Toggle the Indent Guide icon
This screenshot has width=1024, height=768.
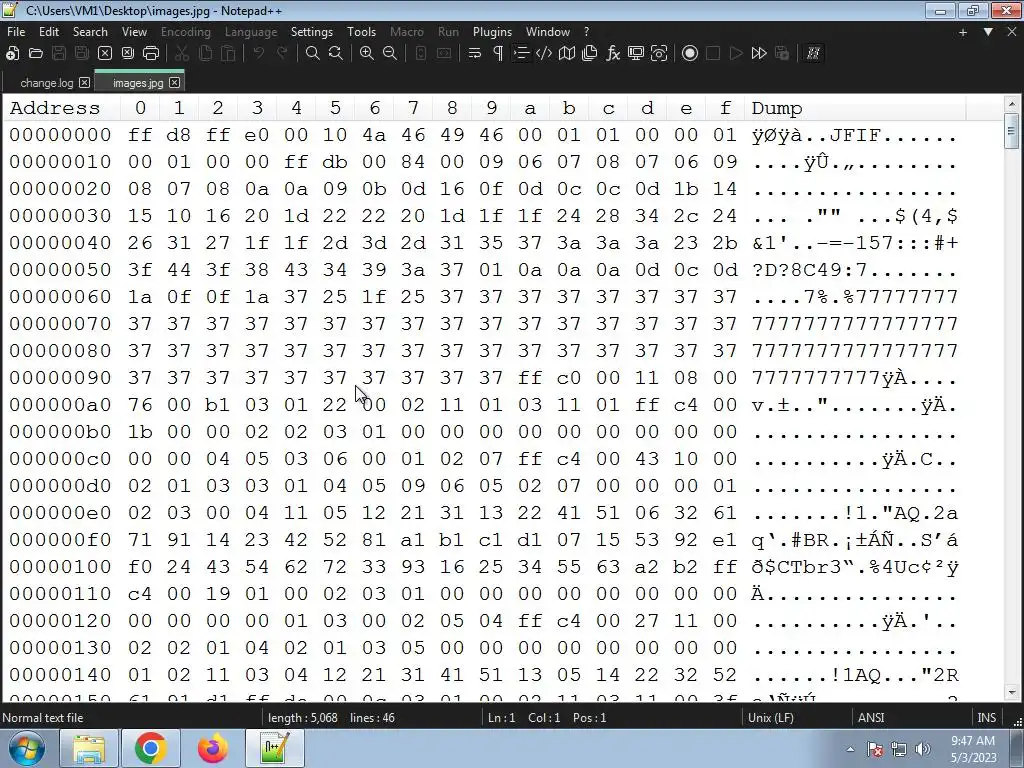coord(521,54)
